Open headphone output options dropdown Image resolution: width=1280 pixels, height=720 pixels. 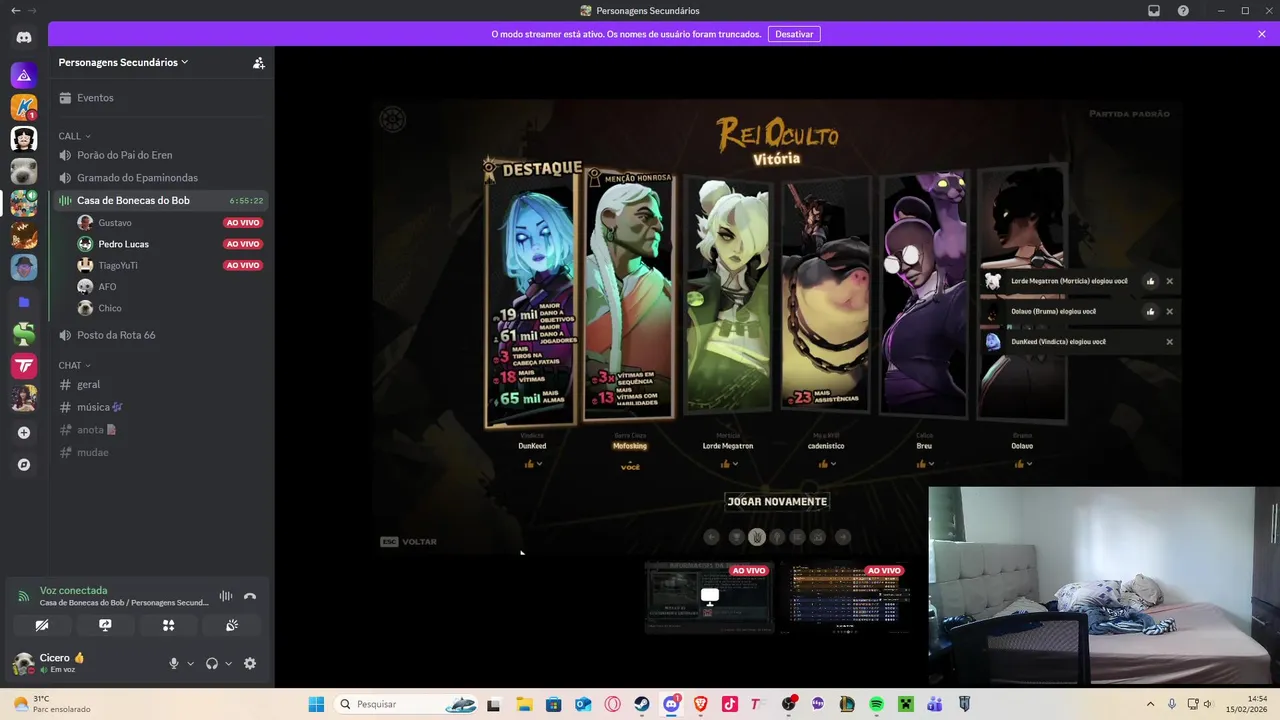tap(228, 663)
